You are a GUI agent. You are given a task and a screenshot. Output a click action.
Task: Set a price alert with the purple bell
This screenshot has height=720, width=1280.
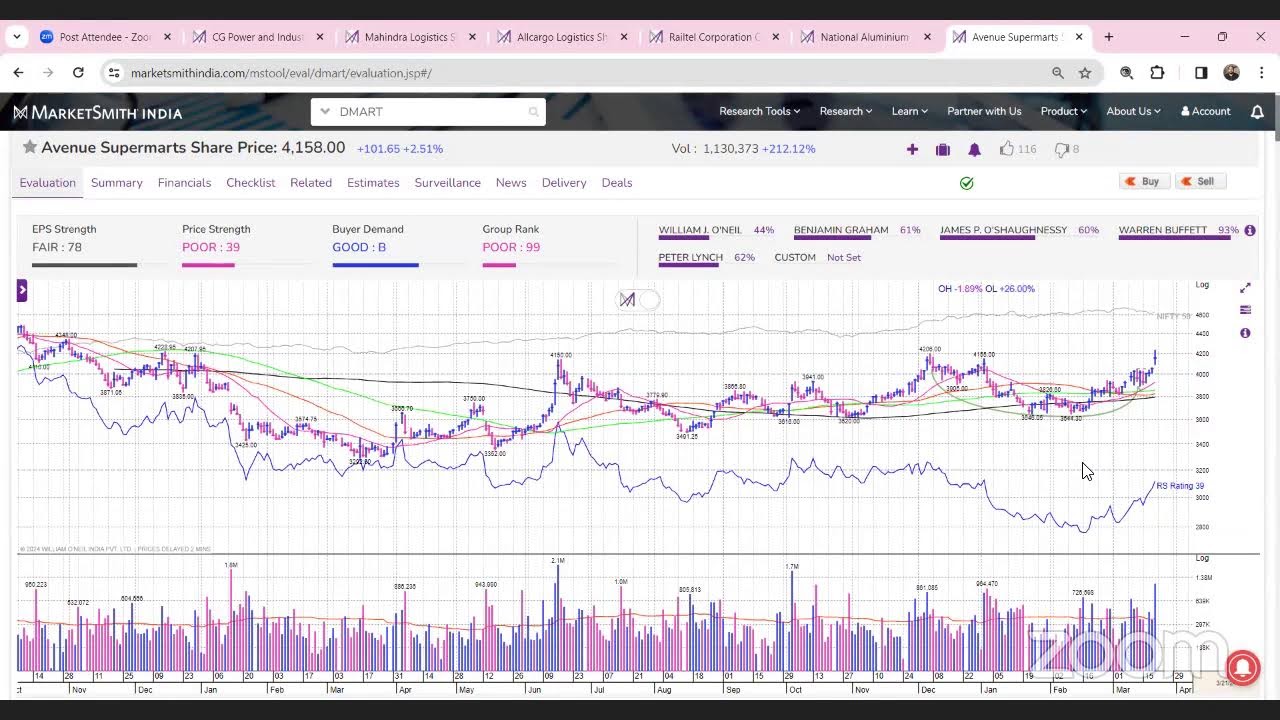click(x=974, y=149)
